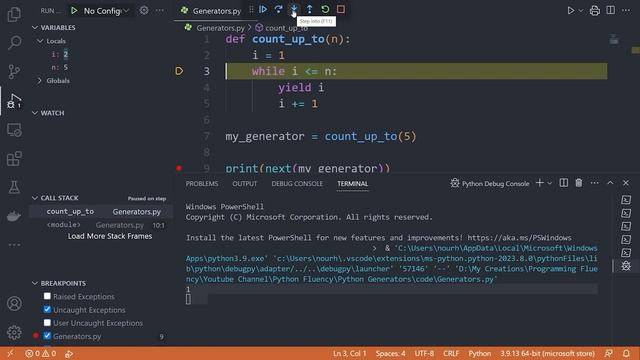Open the Extensions view
The image size is (640, 360).
click(x=14, y=159)
